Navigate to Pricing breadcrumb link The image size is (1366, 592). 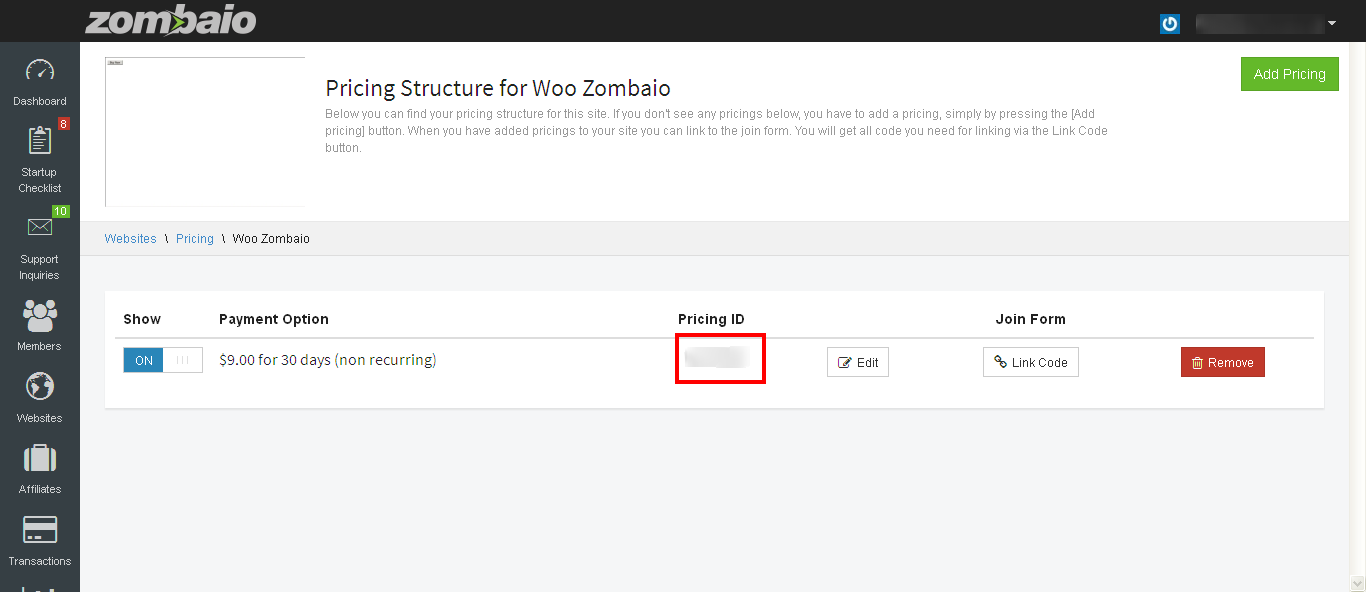pos(195,239)
